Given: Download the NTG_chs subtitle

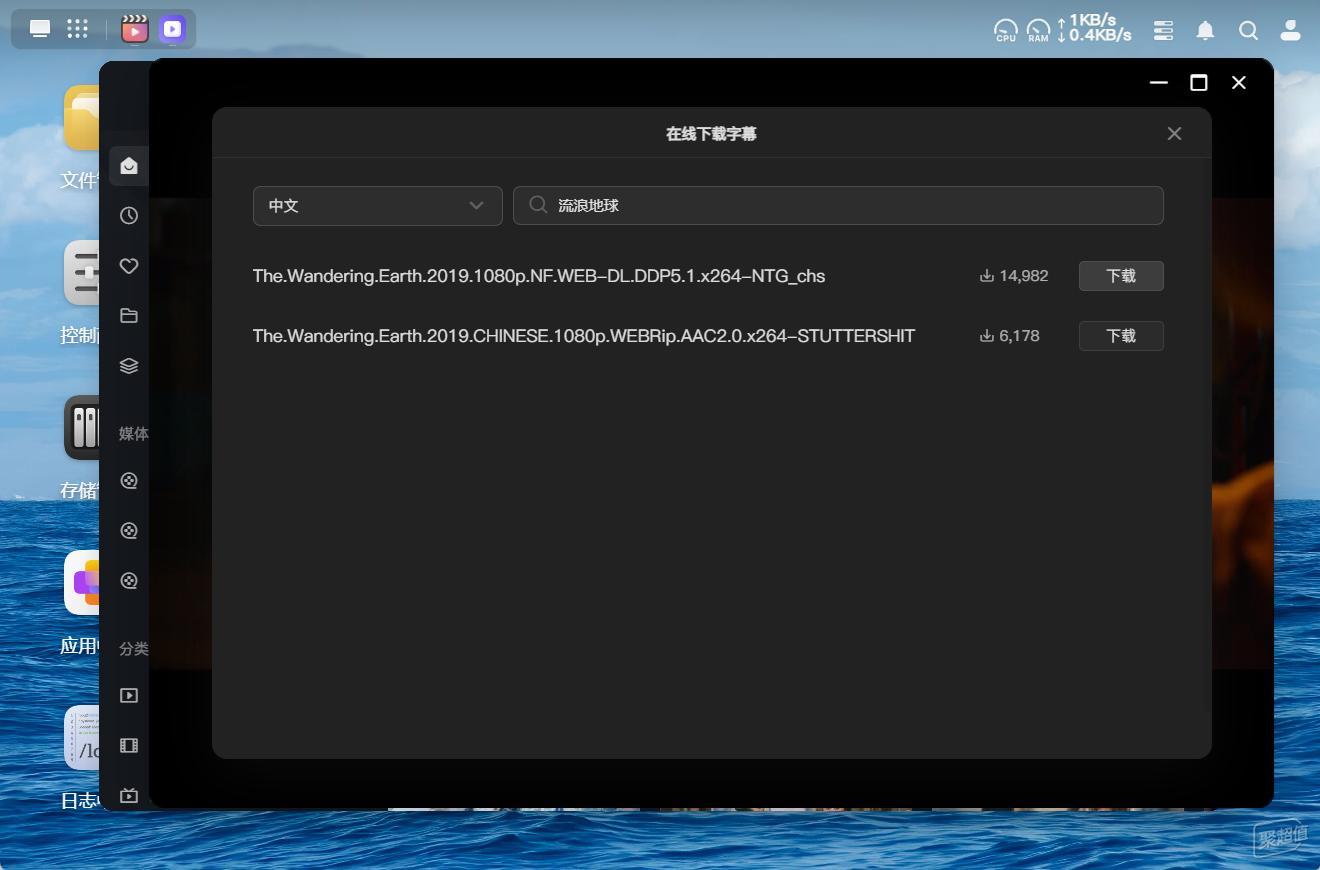Looking at the screenshot, I should [x=1121, y=276].
